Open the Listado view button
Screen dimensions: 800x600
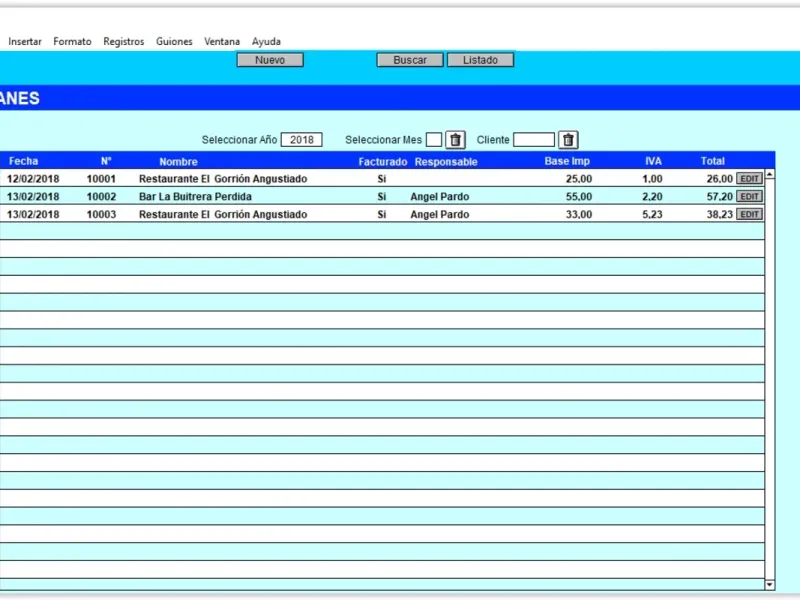pyautogui.click(x=480, y=60)
